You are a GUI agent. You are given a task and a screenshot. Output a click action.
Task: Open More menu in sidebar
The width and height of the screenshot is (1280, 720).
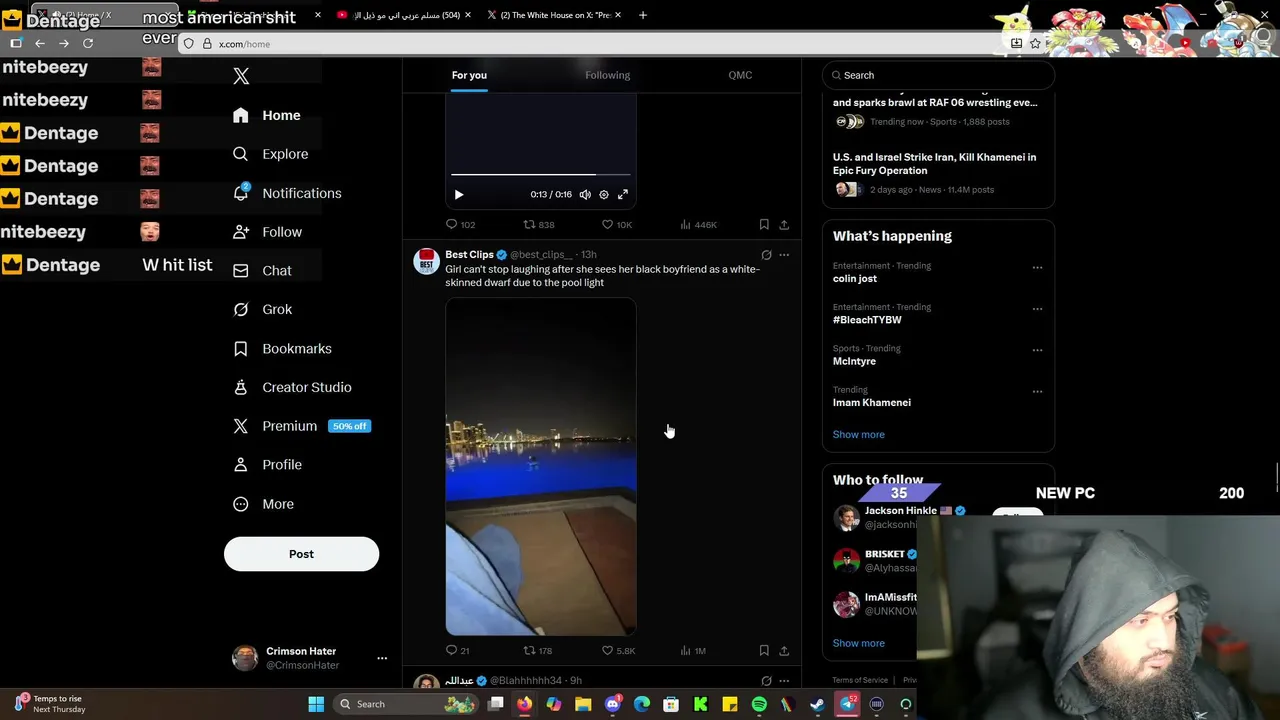pyautogui.click(x=262, y=504)
